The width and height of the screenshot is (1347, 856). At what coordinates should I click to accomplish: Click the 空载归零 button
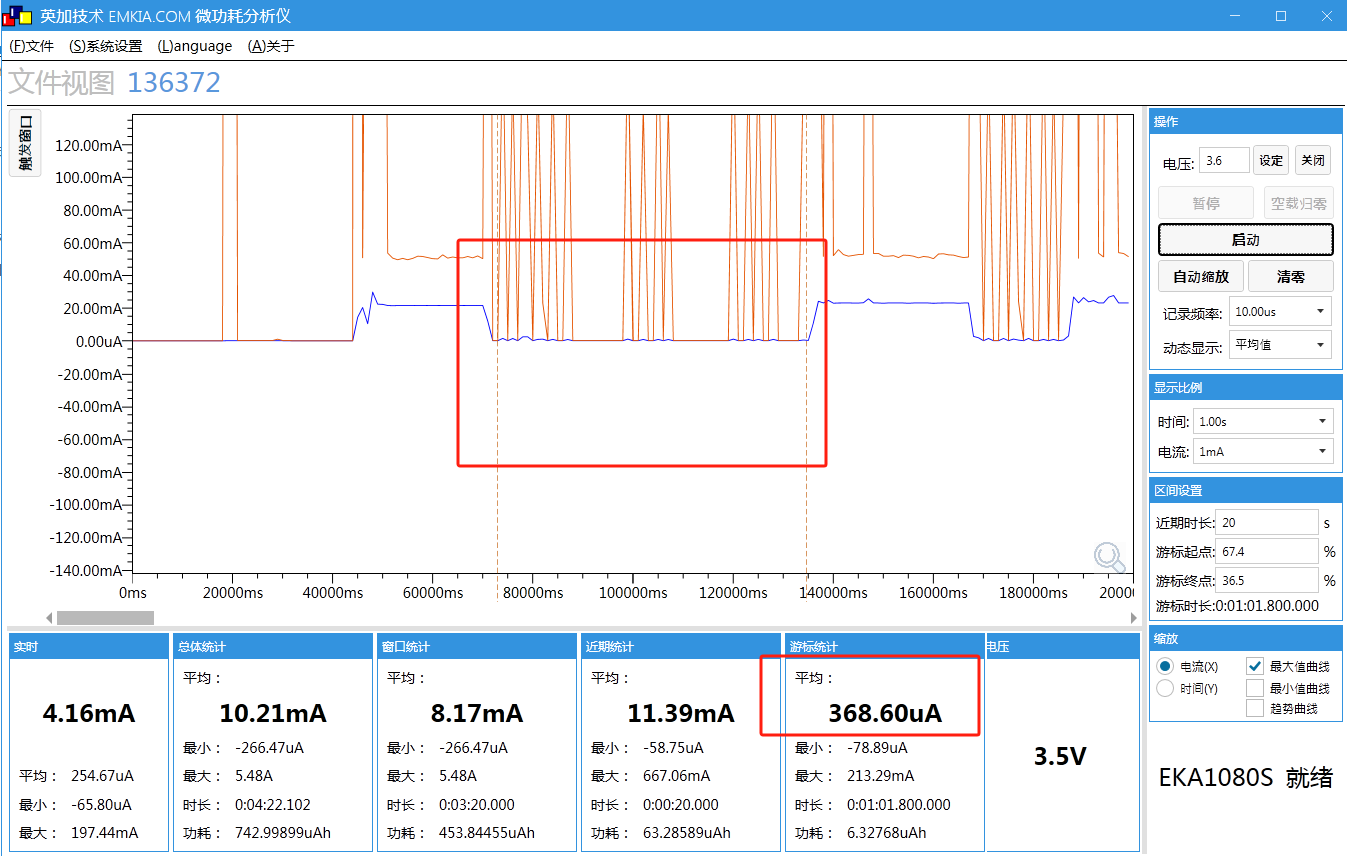[1299, 203]
